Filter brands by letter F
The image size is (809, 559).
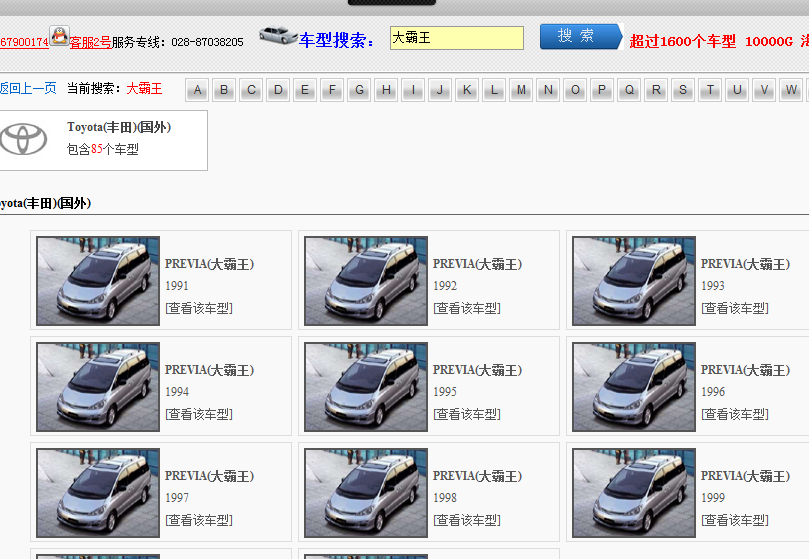coord(332,90)
